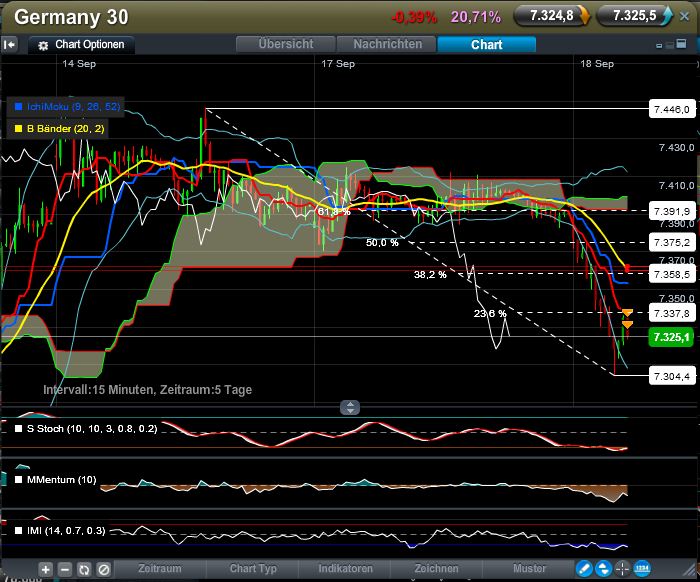This screenshot has height=582, width=700.
Task: Click the 17 Sep date label
Action: point(338,64)
